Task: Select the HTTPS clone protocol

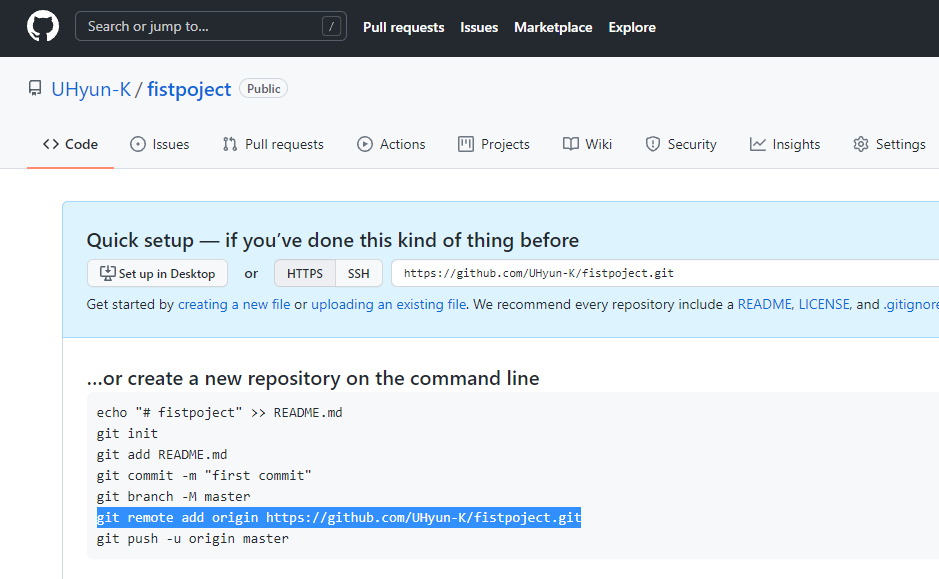Action: pyautogui.click(x=305, y=273)
